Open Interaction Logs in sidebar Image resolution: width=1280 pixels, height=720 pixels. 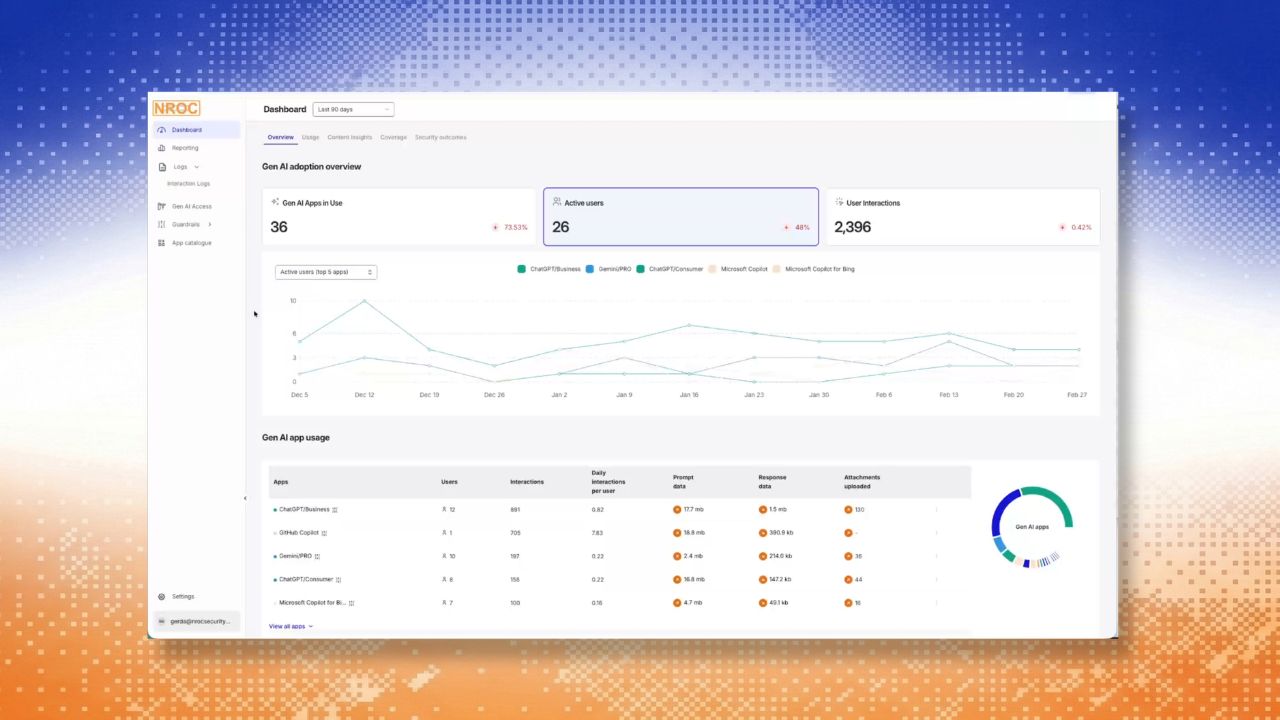[x=188, y=184]
